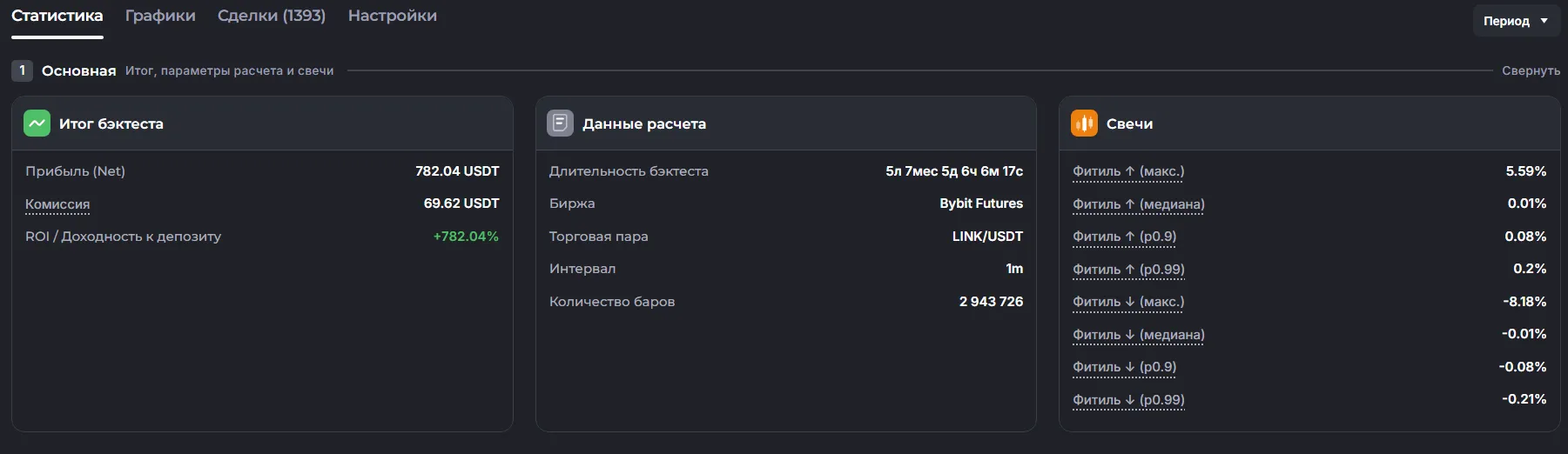Click the Комиссия underlined label
The height and width of the screenshot is (454, 1568).
pyautogui.click(x=57, y=204)
